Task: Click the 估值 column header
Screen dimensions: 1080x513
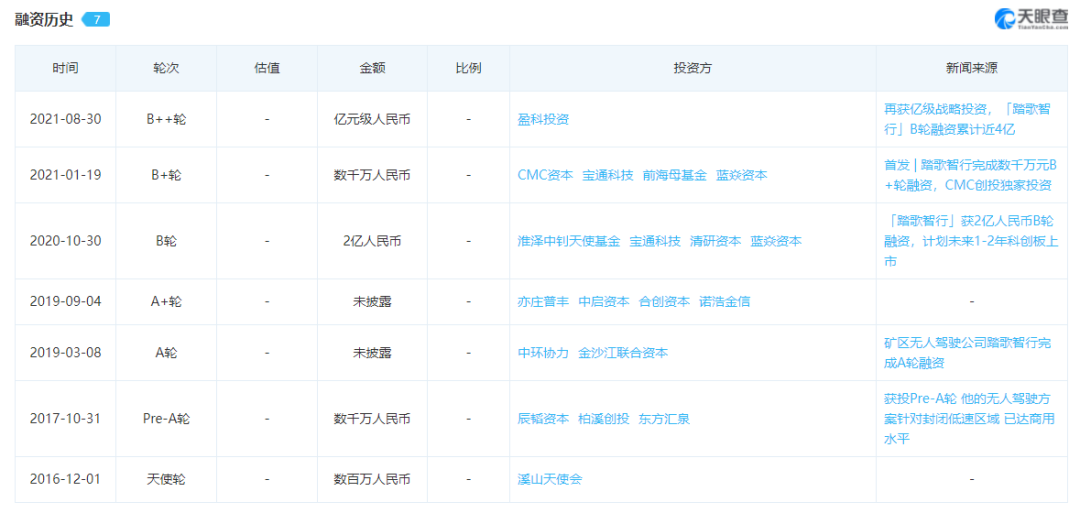Action: [267, 68]
